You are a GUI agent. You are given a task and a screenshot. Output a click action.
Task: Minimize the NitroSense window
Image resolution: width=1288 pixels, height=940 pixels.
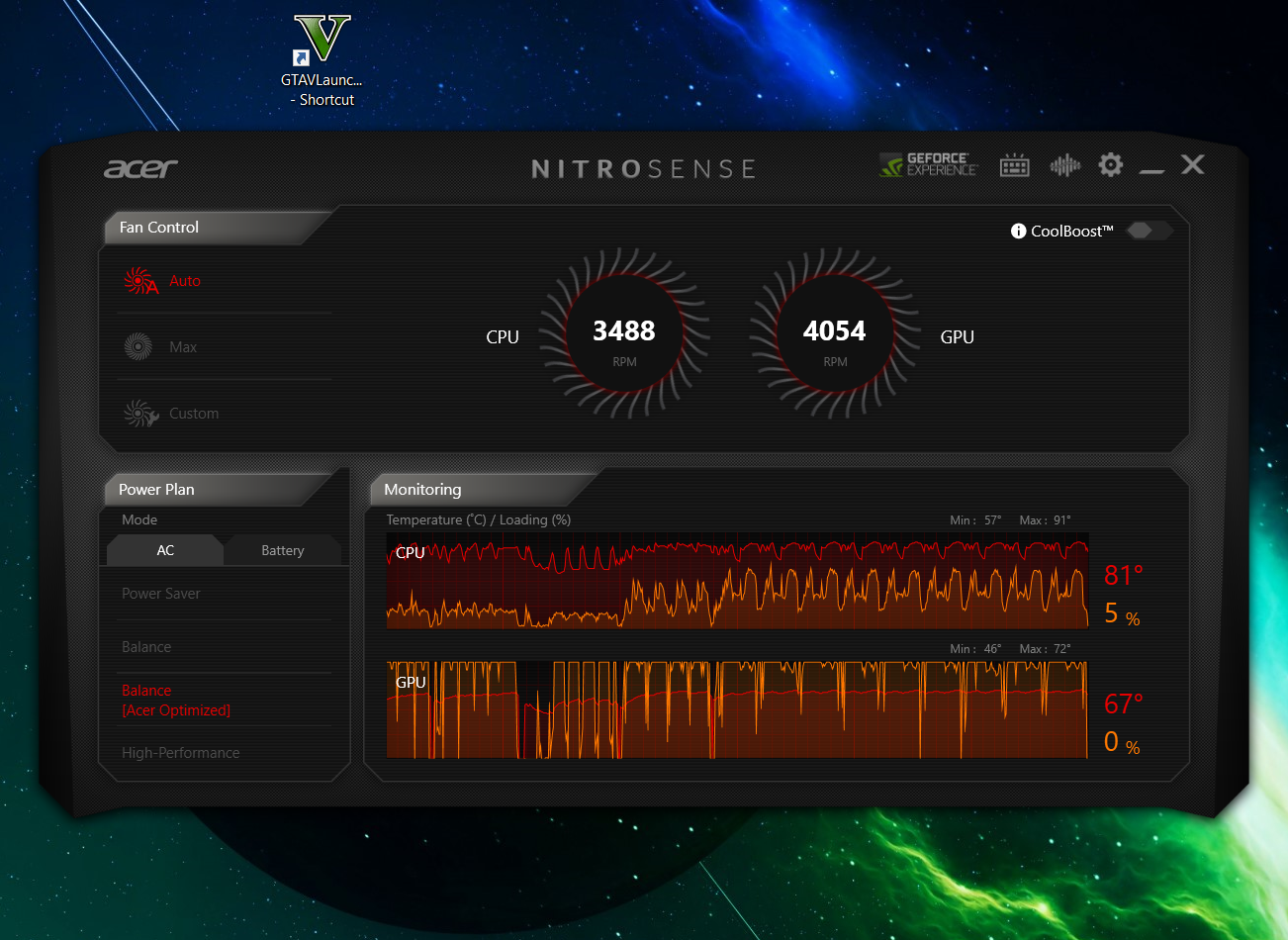point(1151,170)
